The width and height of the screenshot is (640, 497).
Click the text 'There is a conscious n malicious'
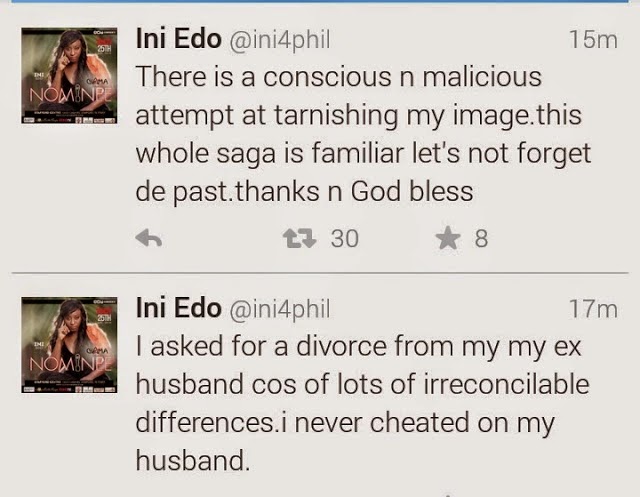tap(340, 77)
